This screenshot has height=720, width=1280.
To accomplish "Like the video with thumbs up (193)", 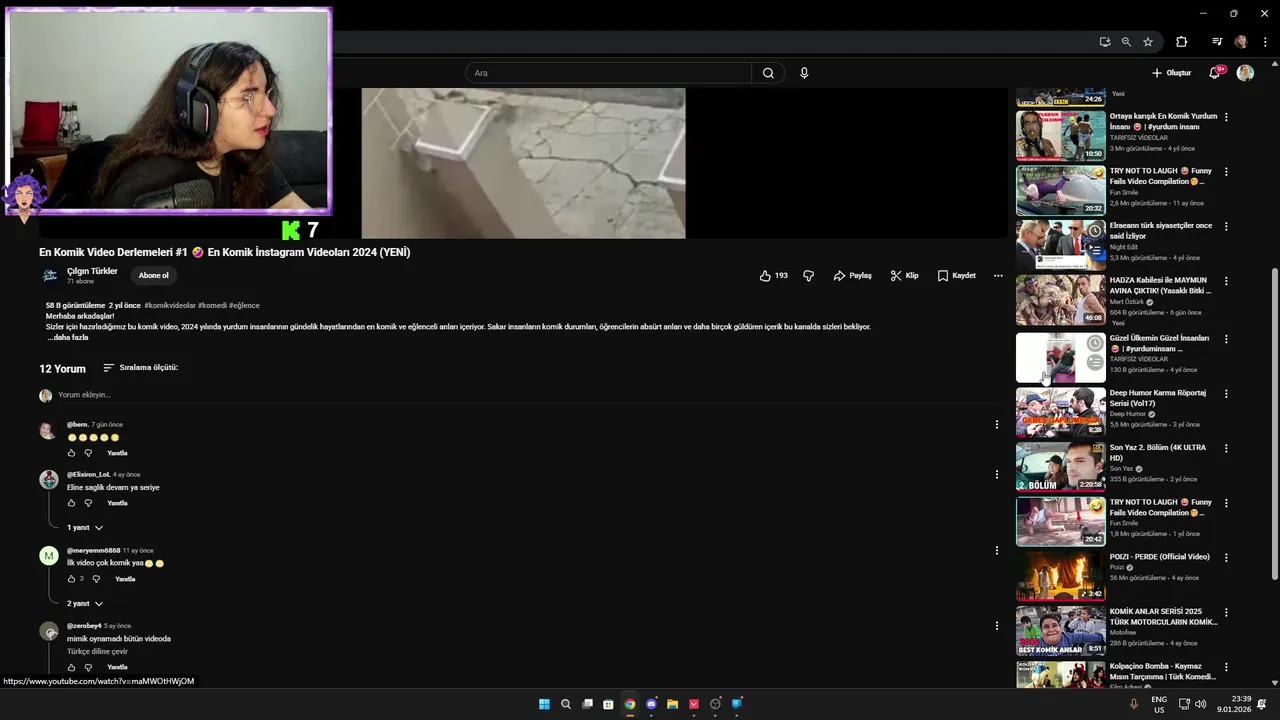I will coord(773,276).
